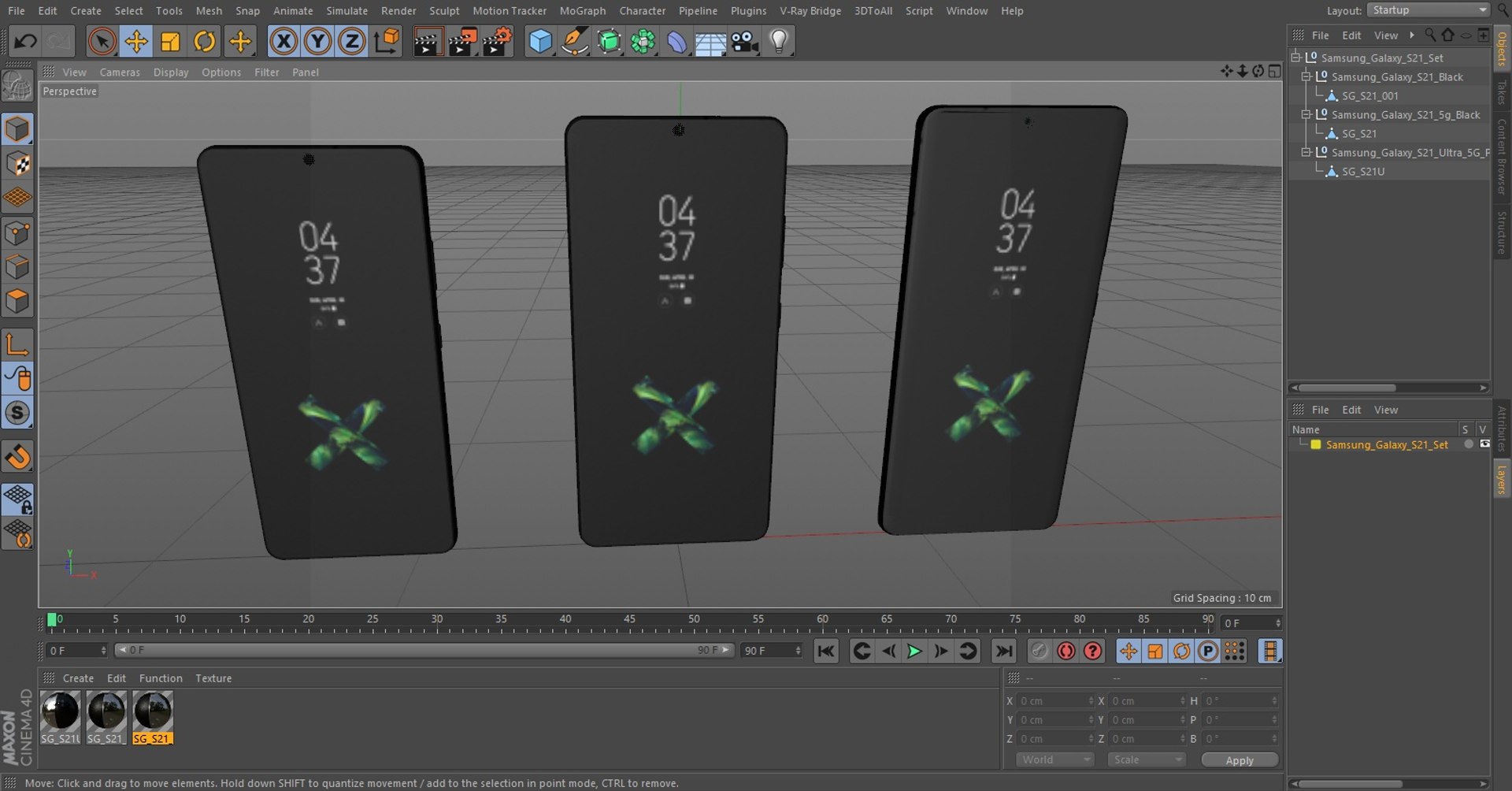The image size is (1512, 791).
Task: Add a Floor environment object
Action: pos(710,41)
